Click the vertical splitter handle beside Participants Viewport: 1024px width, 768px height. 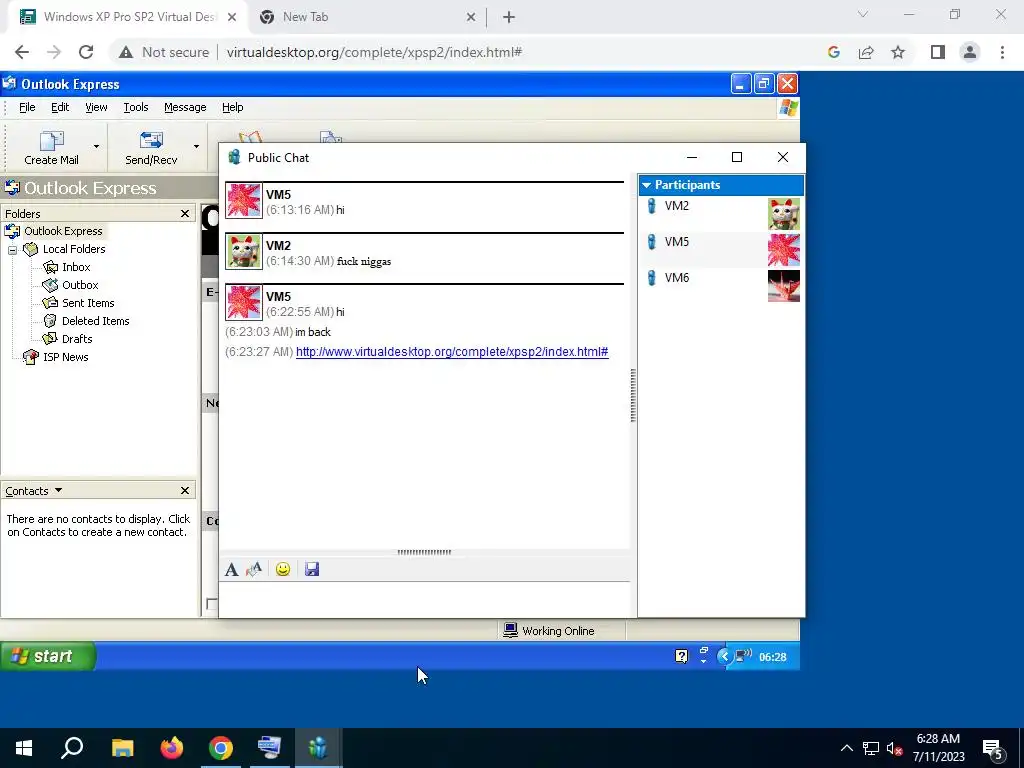(633, 396)
